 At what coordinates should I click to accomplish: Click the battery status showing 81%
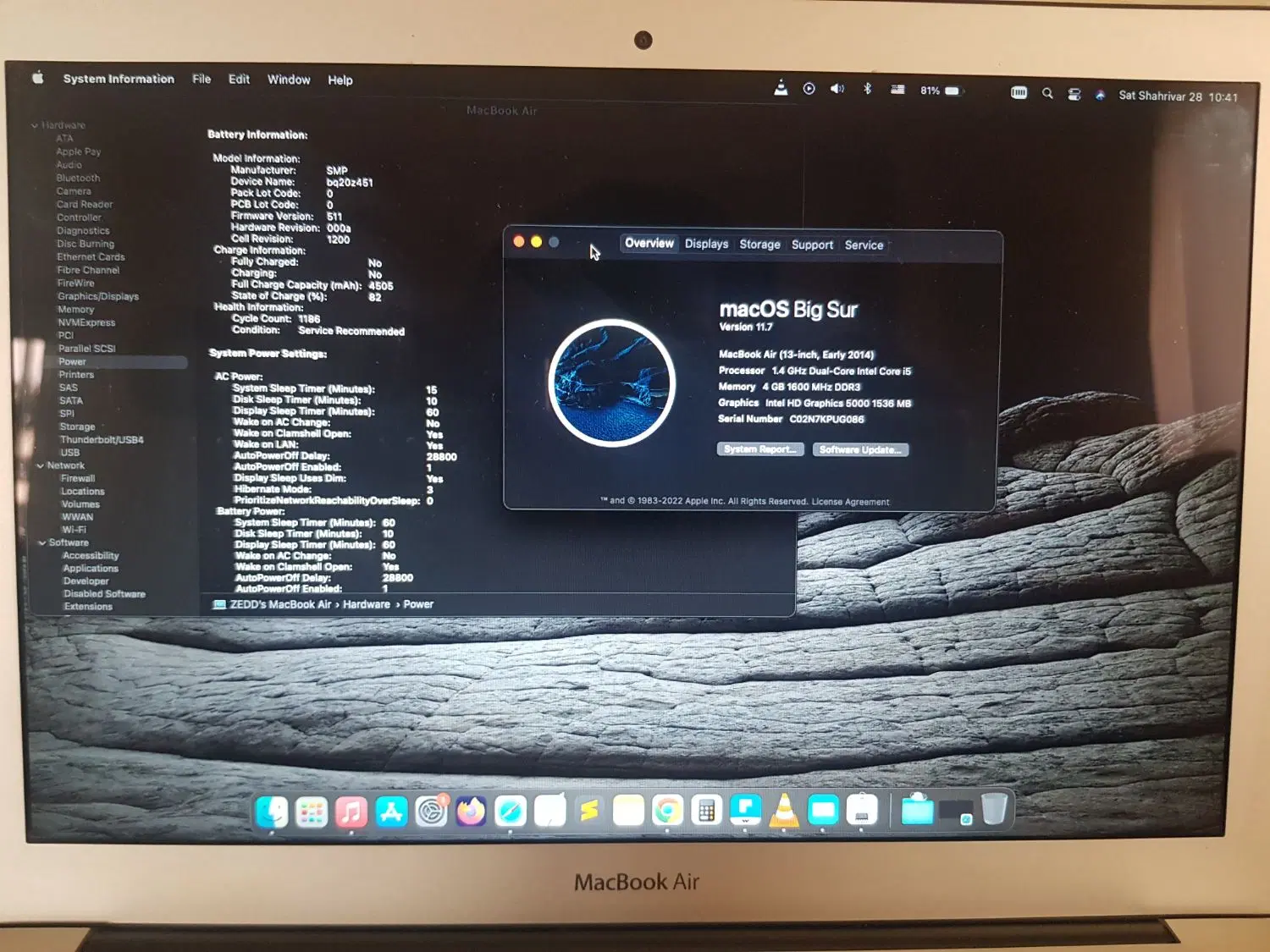click(941, 91)
